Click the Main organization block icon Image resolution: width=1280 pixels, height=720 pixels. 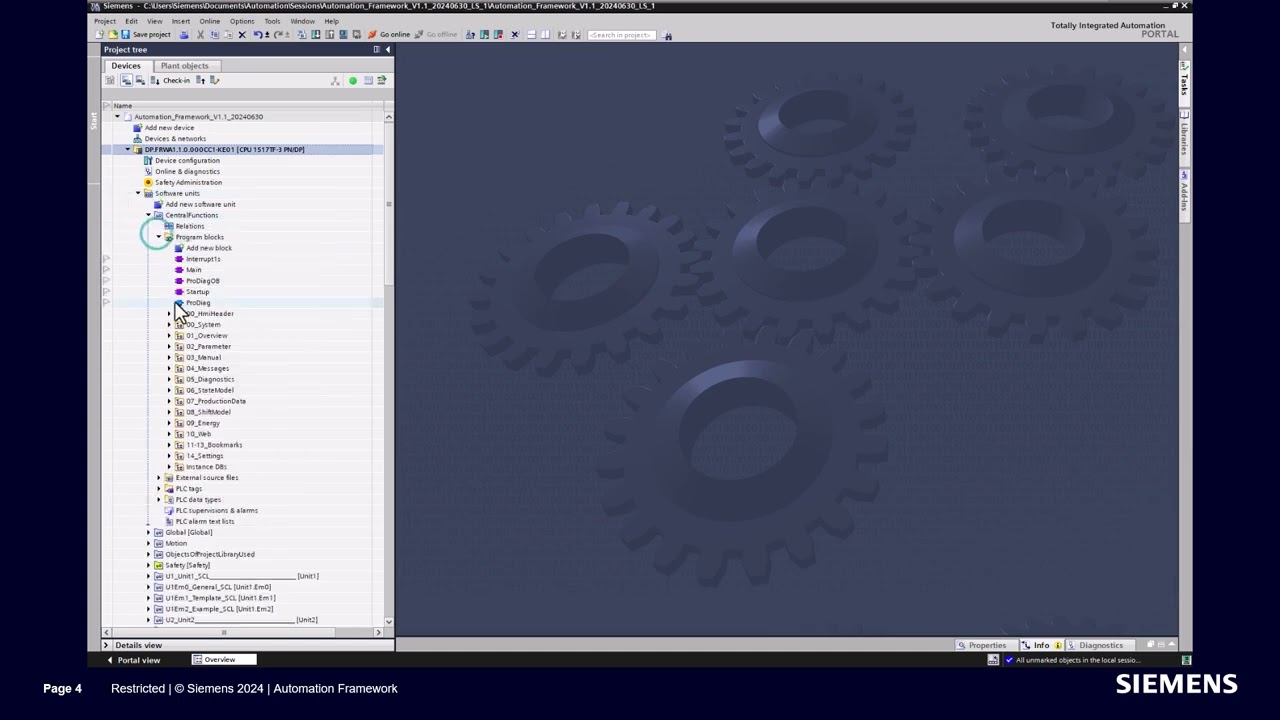click(179, 270)
